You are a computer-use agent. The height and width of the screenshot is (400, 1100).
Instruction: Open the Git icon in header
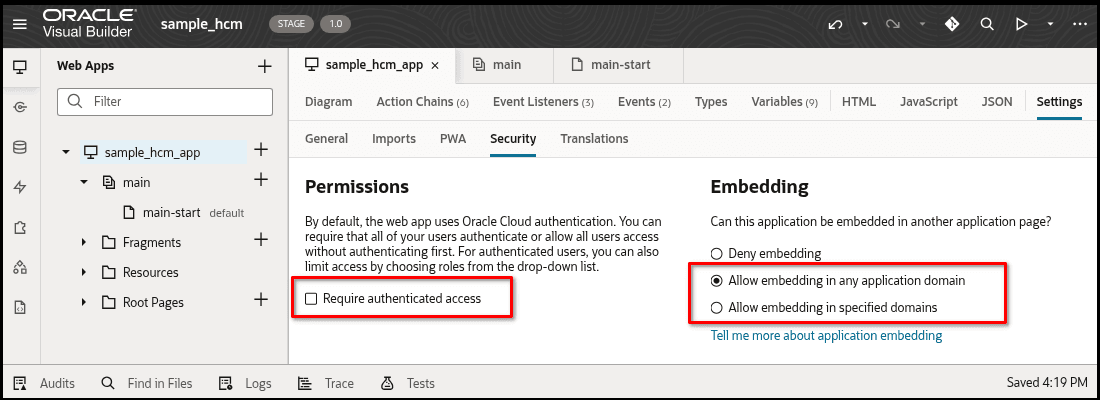951,24
